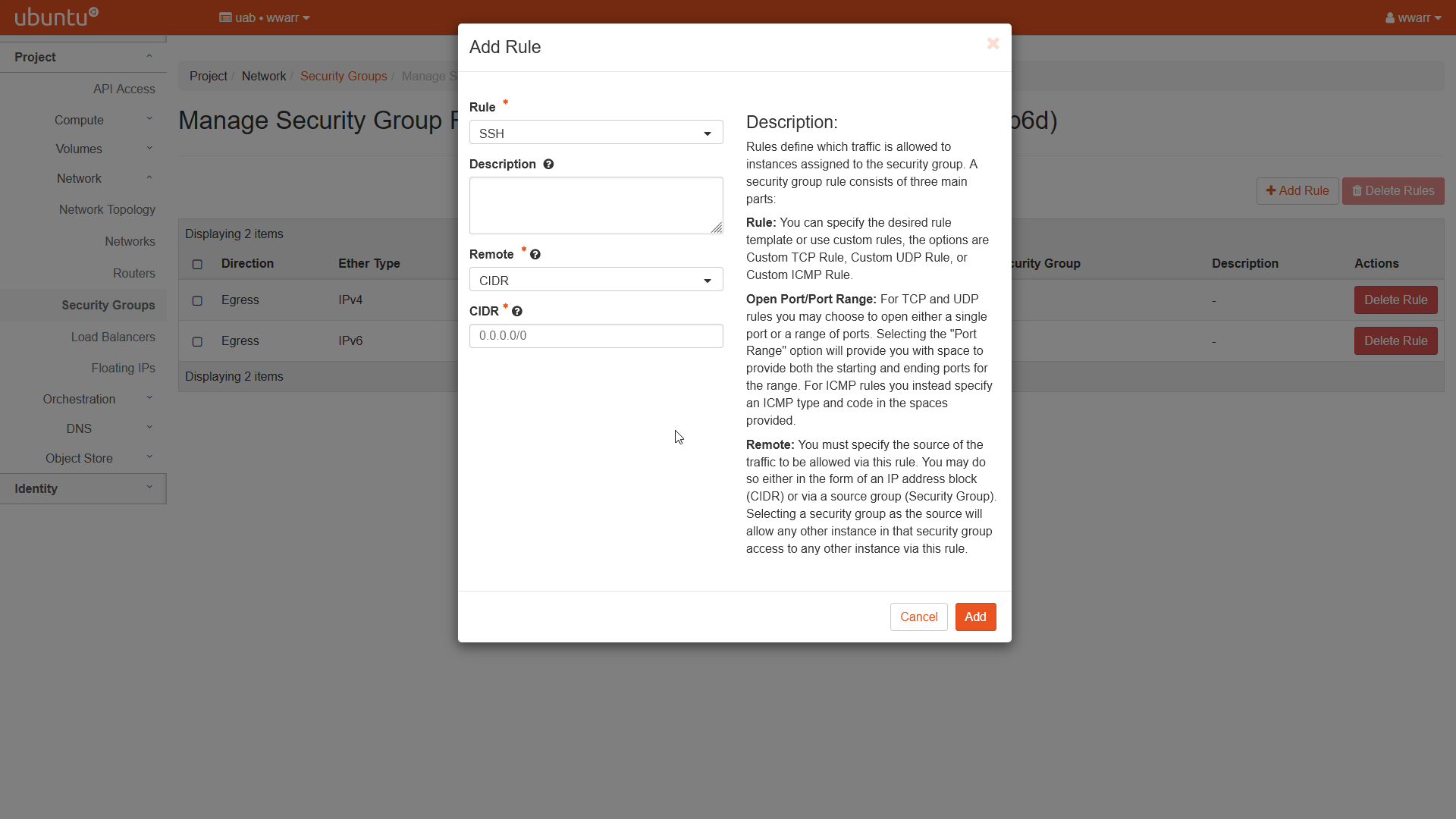Open Routers in sidebar

point(133,273)
